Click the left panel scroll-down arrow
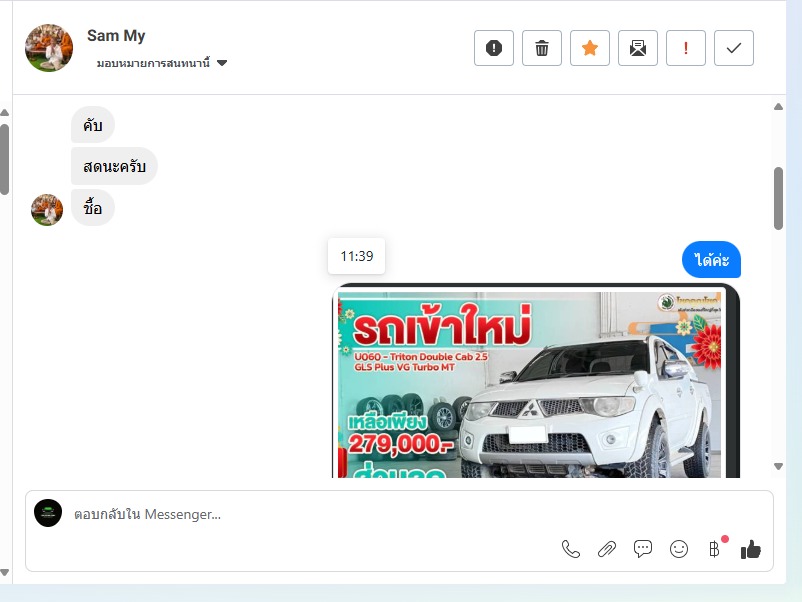The width and height of the screenshot is (802, 602). pos(4,572)
